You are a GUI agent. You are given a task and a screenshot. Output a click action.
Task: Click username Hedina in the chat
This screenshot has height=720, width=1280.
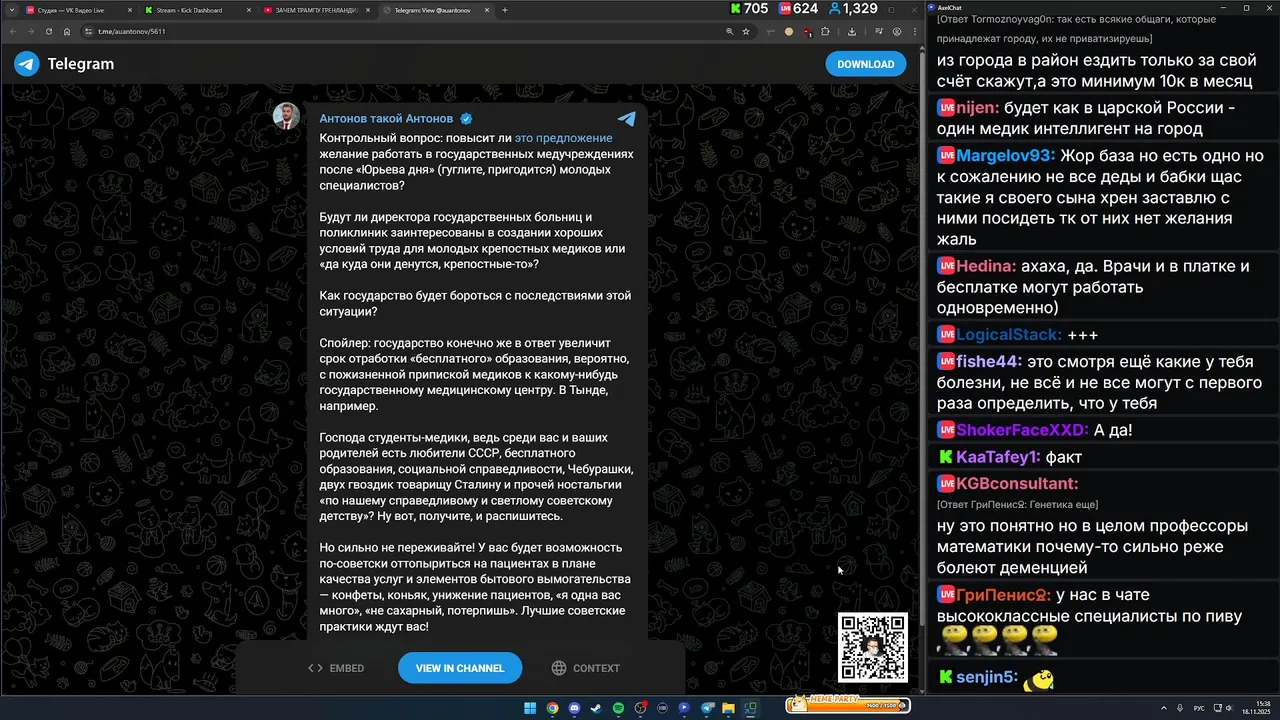pos(986,266)
